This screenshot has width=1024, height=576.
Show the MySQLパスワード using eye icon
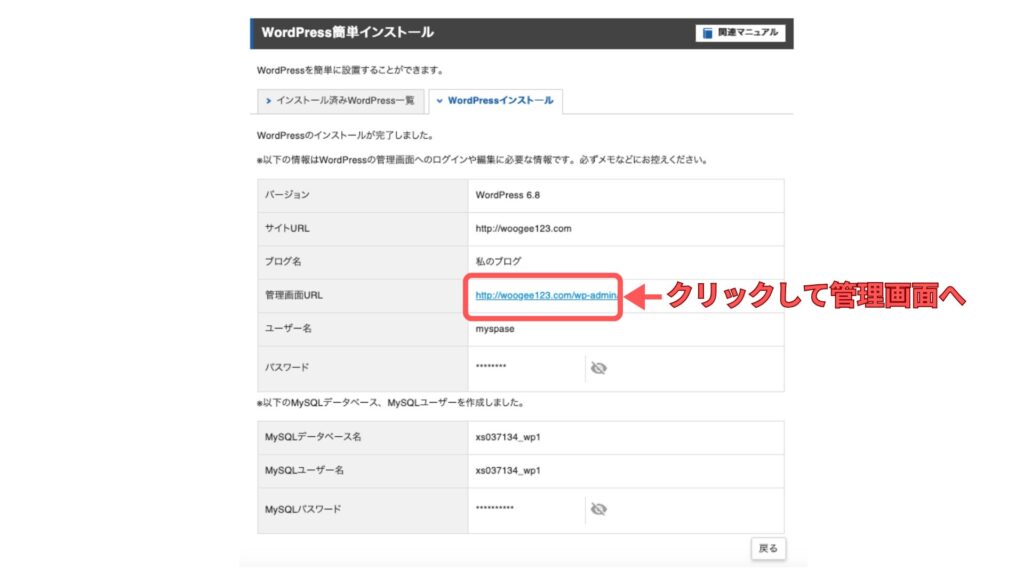click(x=598, y=509)
